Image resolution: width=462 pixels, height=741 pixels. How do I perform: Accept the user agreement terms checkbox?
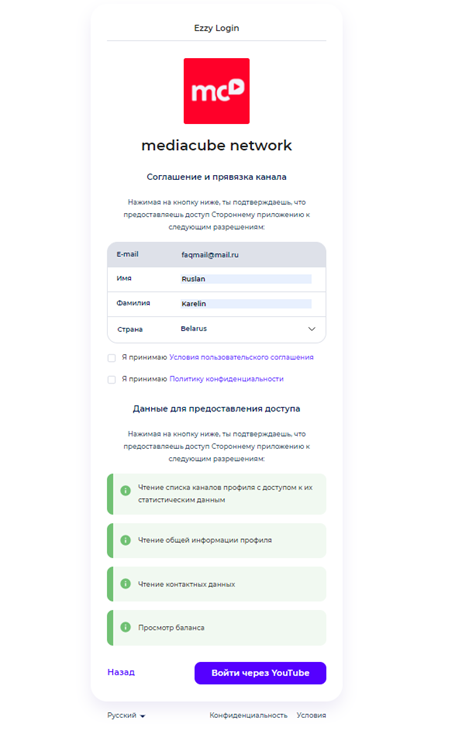click(111, 358)
